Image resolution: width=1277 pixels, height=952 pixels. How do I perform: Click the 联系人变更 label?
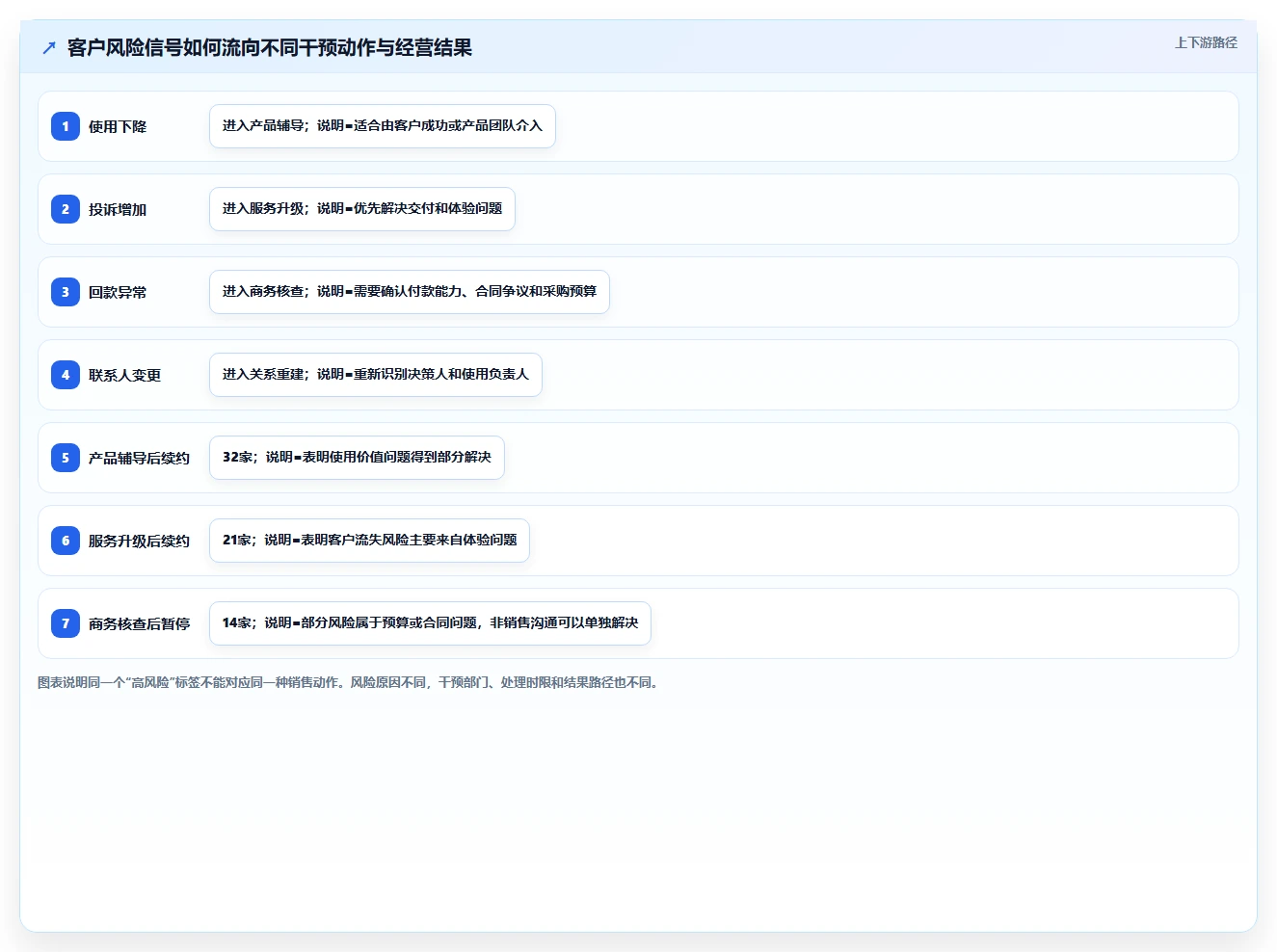click(125, 375)
